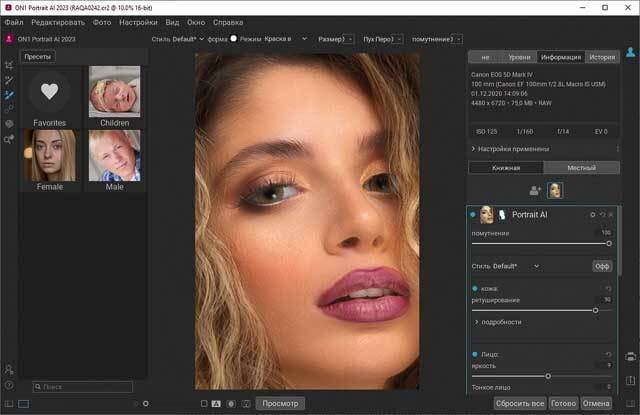The height and width of the screenshot is (415, 640).
Task: Toggle the left panel layout icon
Action: pos(9,404)
